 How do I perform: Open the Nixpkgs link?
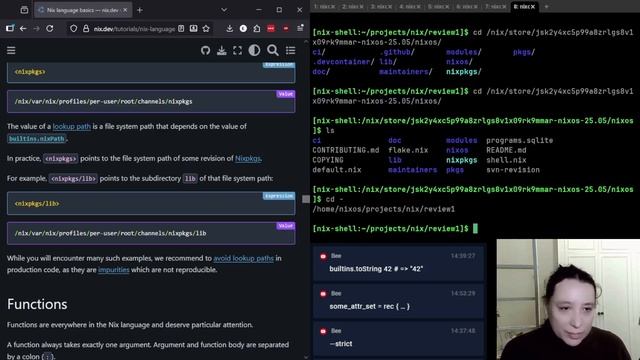click(x=248, y=158)
